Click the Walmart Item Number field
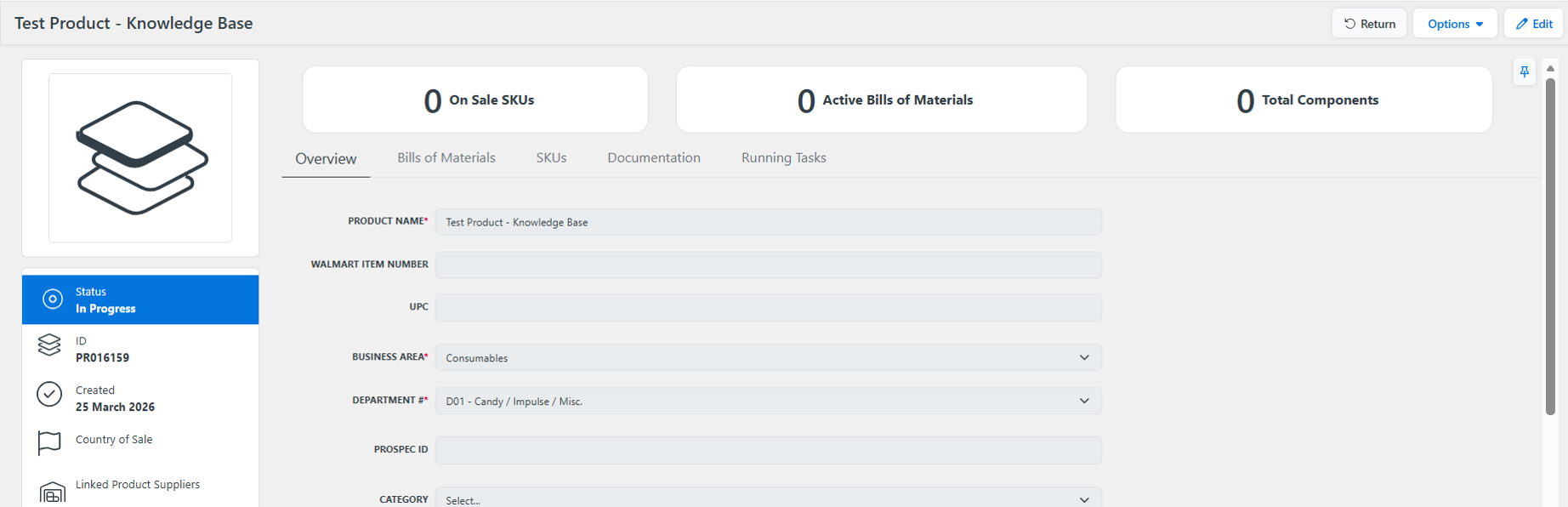1568x507 pixels. click(x=769, y=265)
